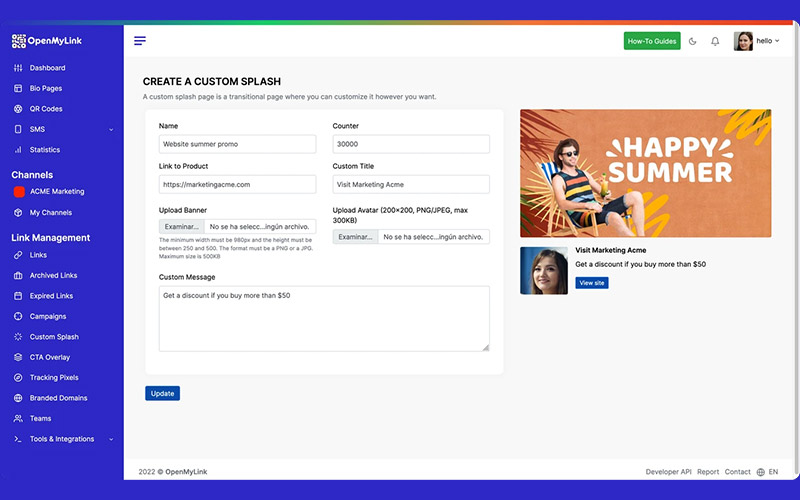Click the Dashboard sliders icon

click(18, 68)
